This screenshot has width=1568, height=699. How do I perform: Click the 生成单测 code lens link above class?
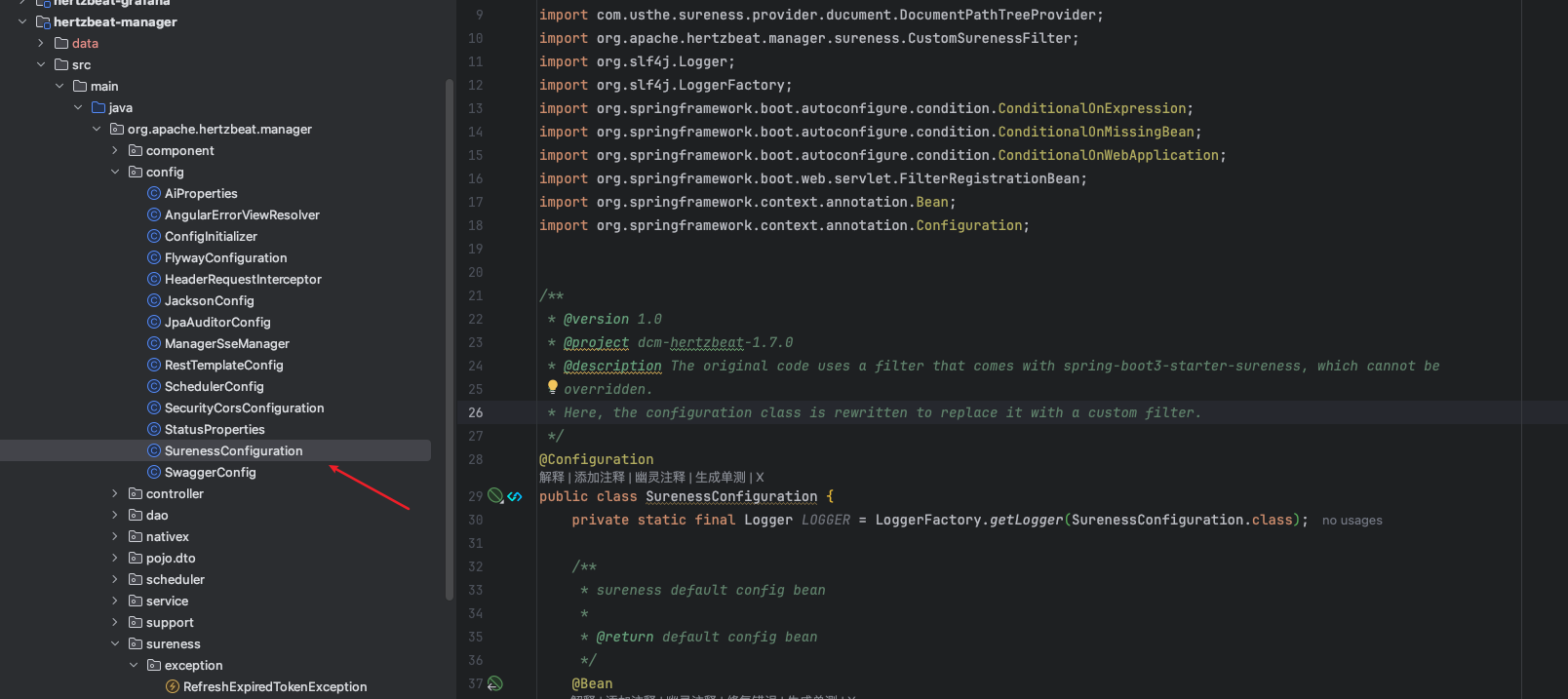tap(720, 477)
